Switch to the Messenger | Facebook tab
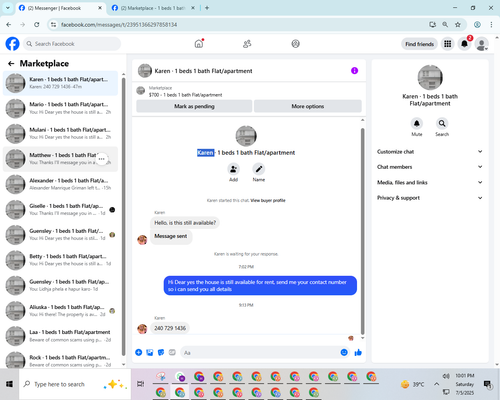 [x=61, y=8]
